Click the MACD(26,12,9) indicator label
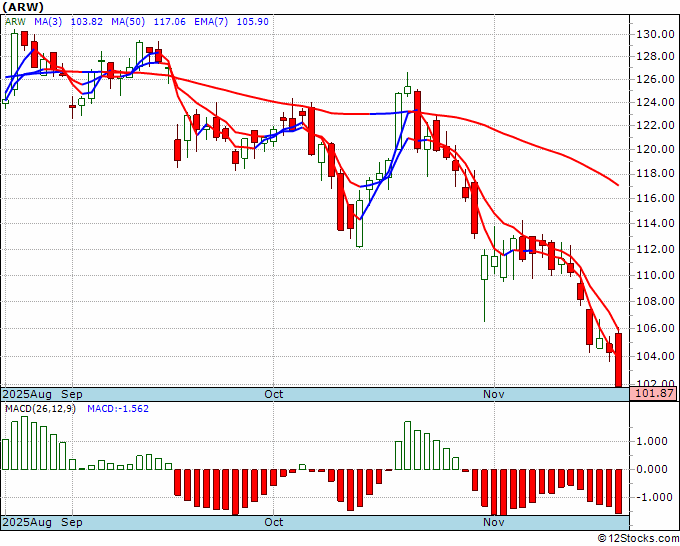680x546 pixels. point(40,409)
